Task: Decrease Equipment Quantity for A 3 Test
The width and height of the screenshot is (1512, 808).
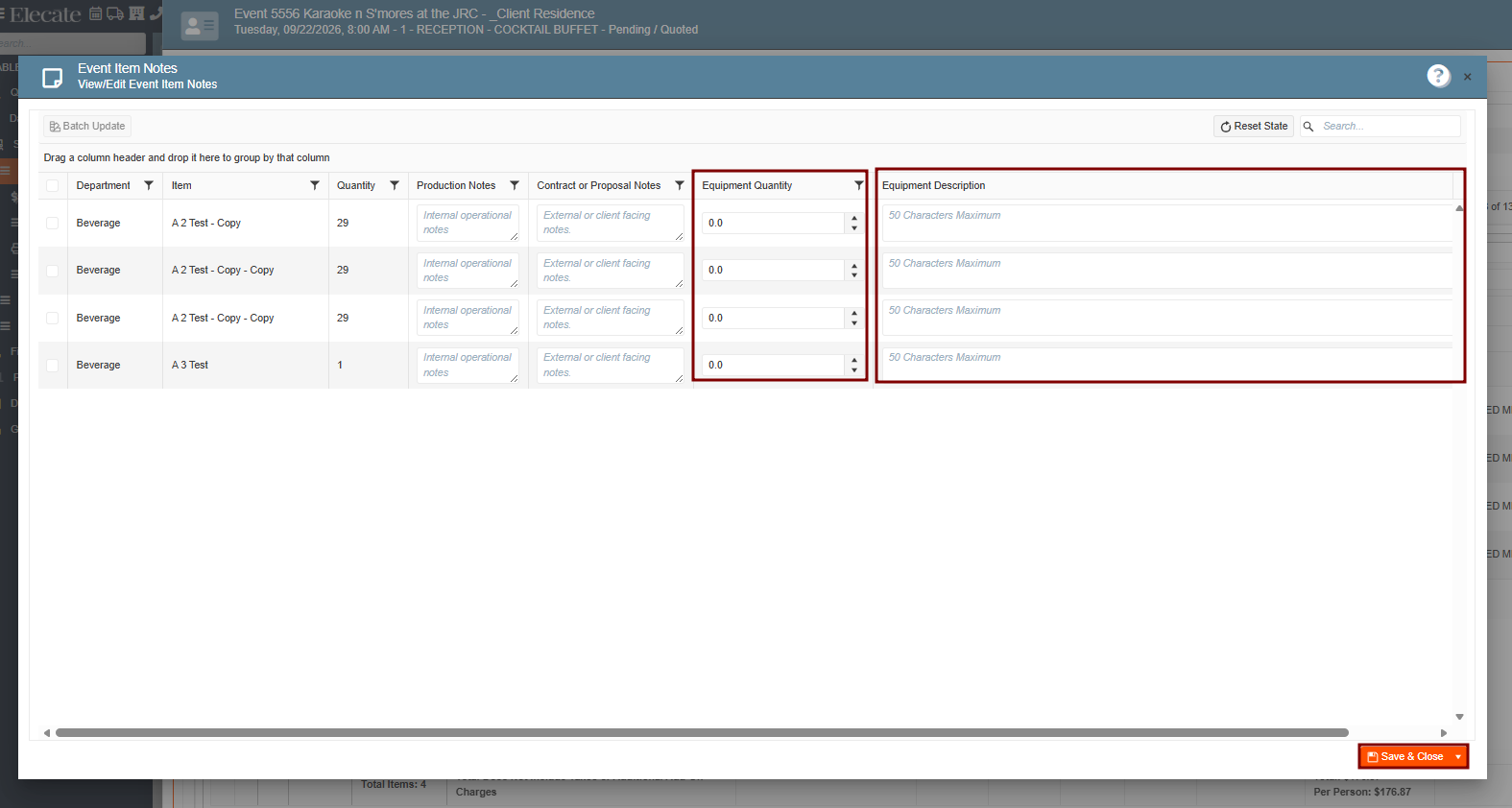Action: pos(854,370)
